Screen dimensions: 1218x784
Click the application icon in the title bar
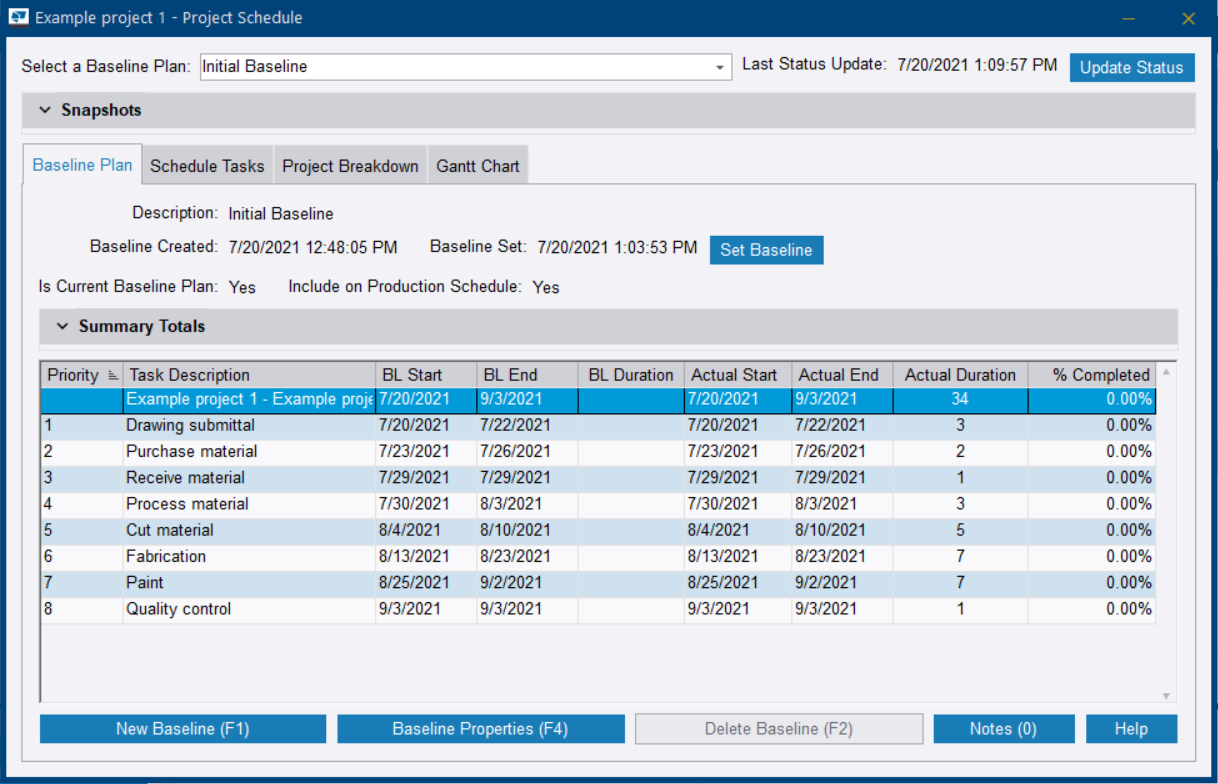[x=16, y=17]
